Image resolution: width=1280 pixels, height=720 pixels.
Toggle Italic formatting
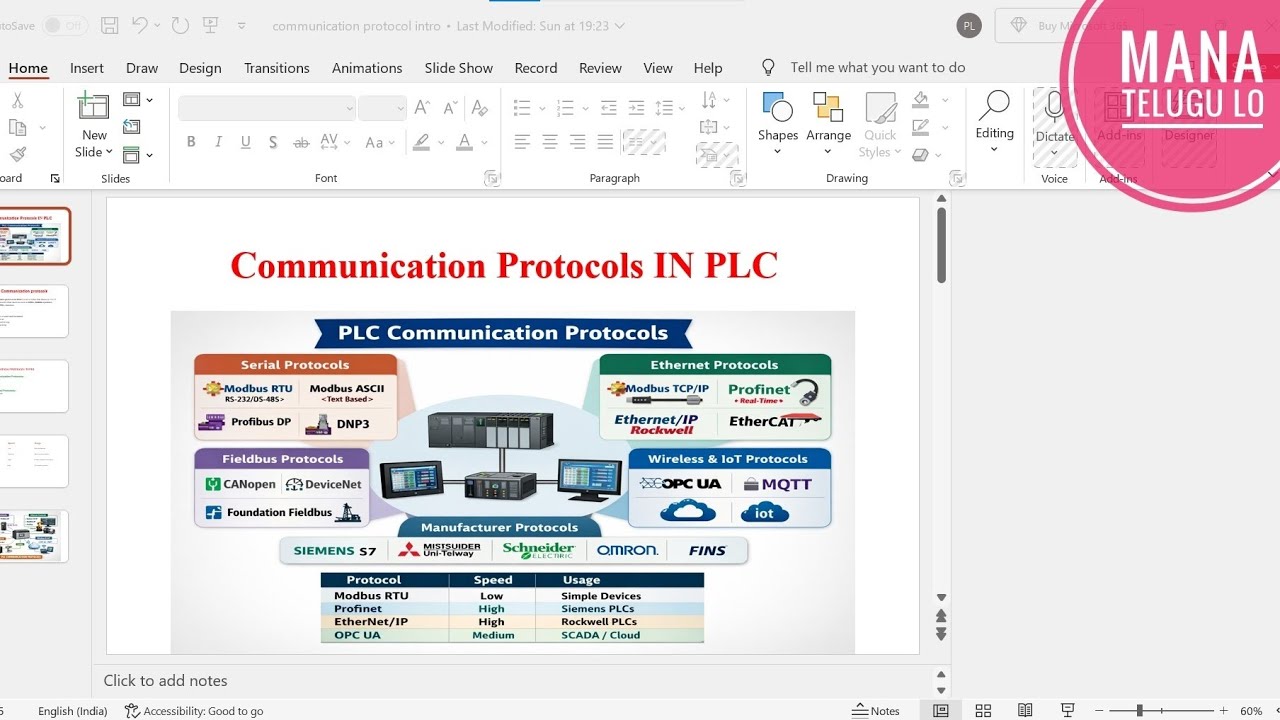pos(218,142)
